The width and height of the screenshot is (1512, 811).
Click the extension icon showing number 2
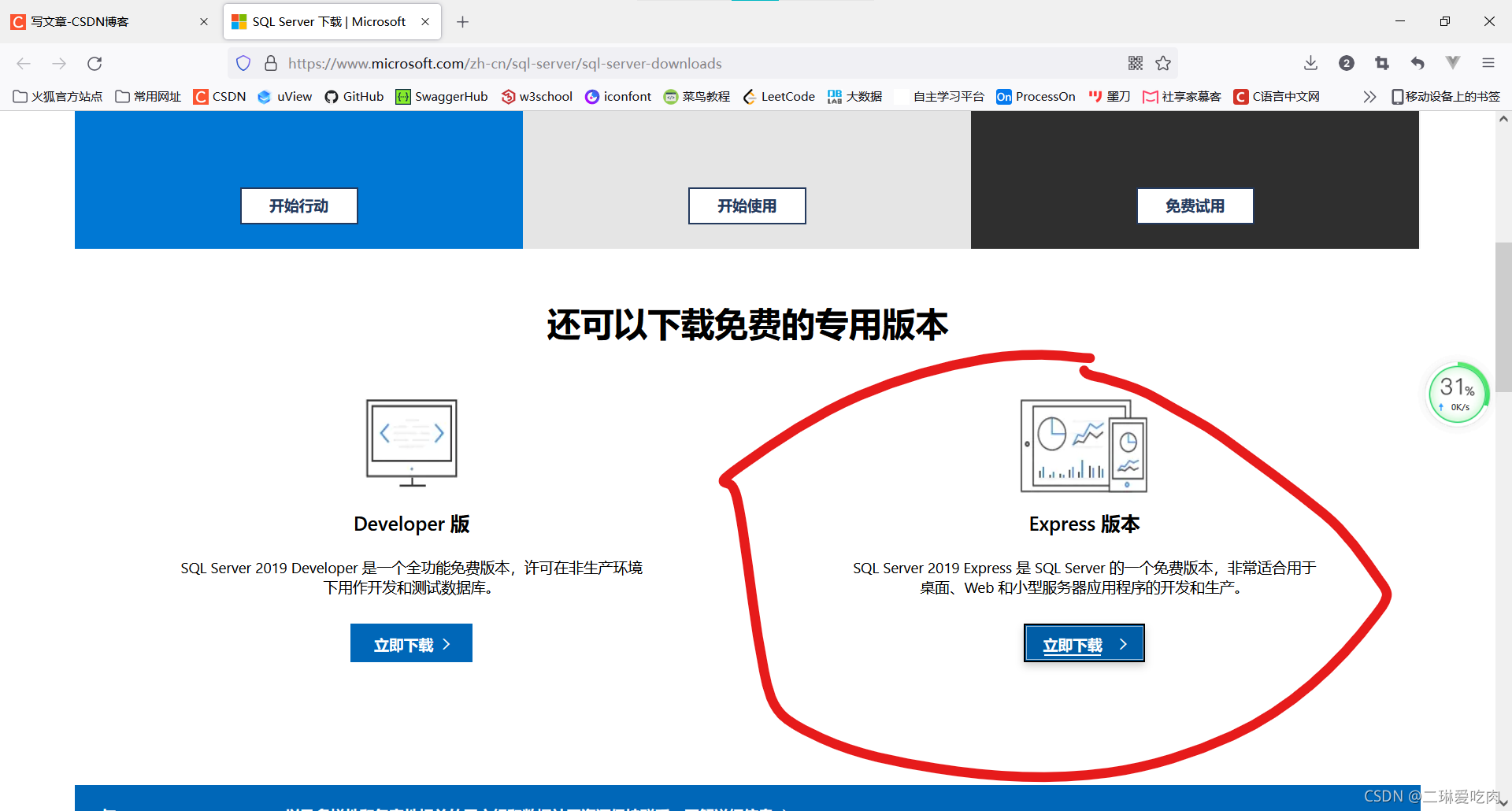click(x=1347, y=63)
